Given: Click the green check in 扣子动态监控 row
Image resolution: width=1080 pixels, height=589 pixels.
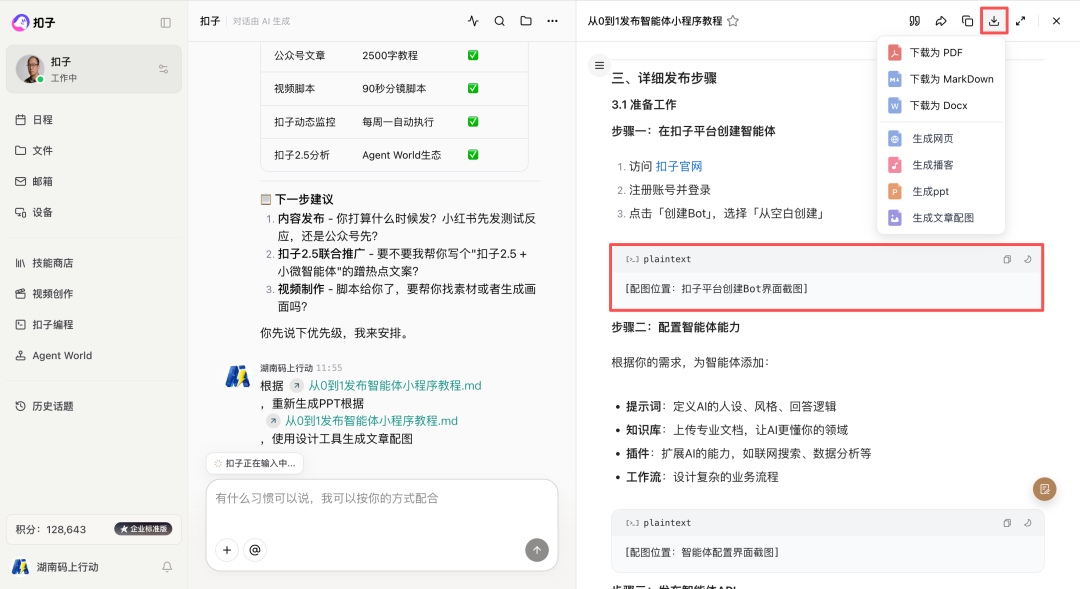Looking at the screenshot, I should click(x=473, y=121).
